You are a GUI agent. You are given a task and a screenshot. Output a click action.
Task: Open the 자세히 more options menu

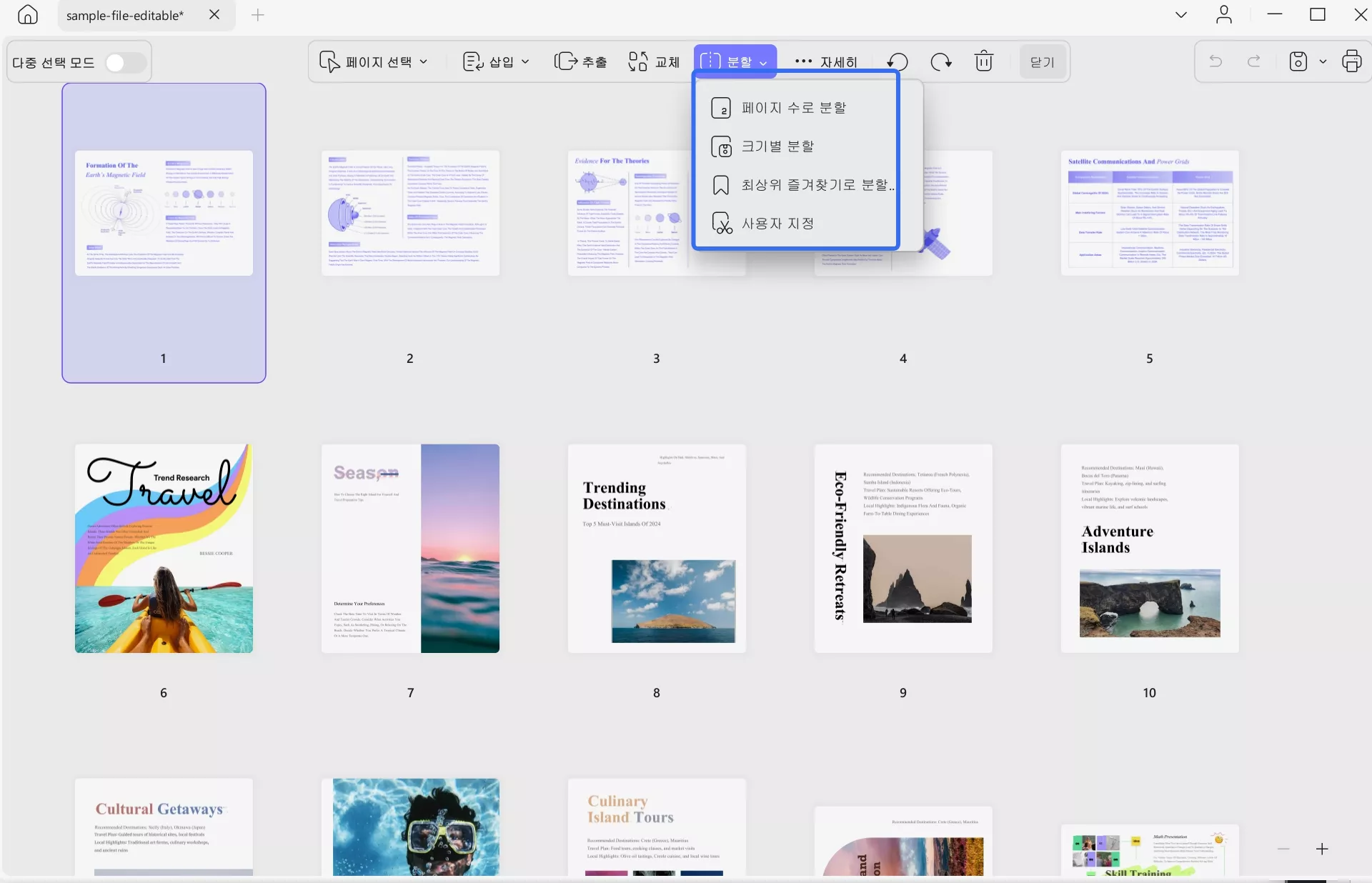[826, 61]
